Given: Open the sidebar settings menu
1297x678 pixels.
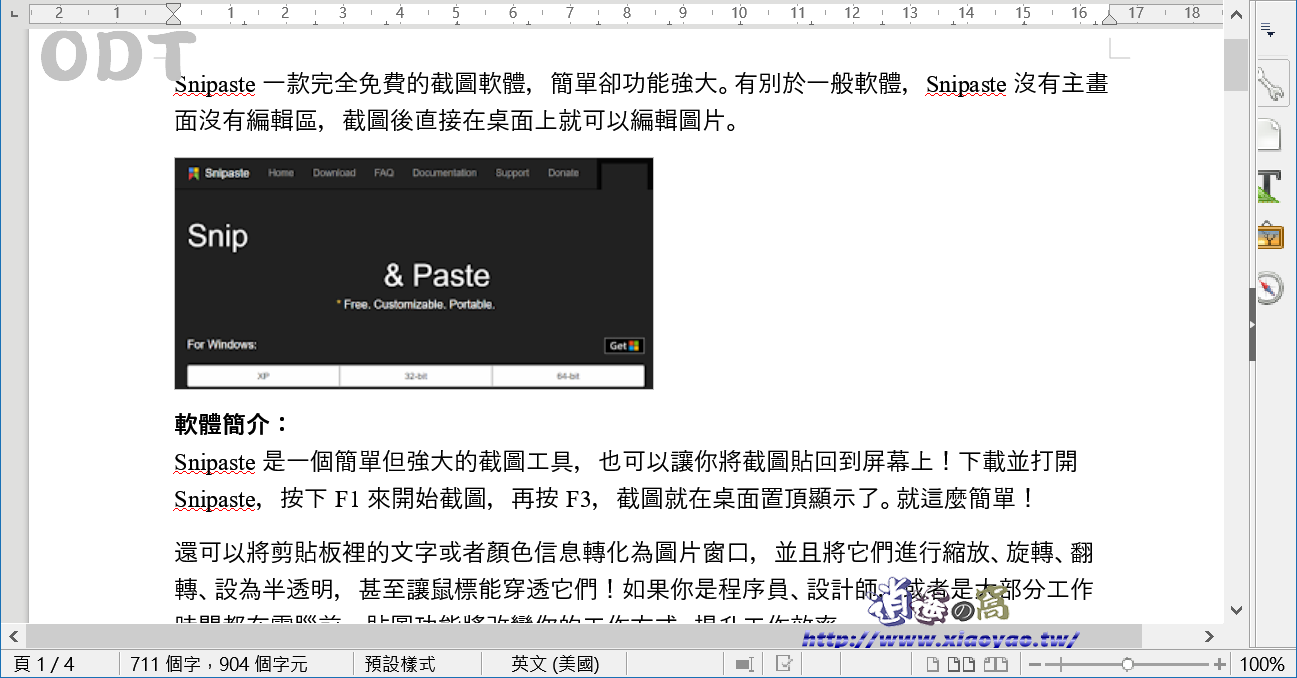Looking at the screenshot, I should click(x=1269, y=30).
